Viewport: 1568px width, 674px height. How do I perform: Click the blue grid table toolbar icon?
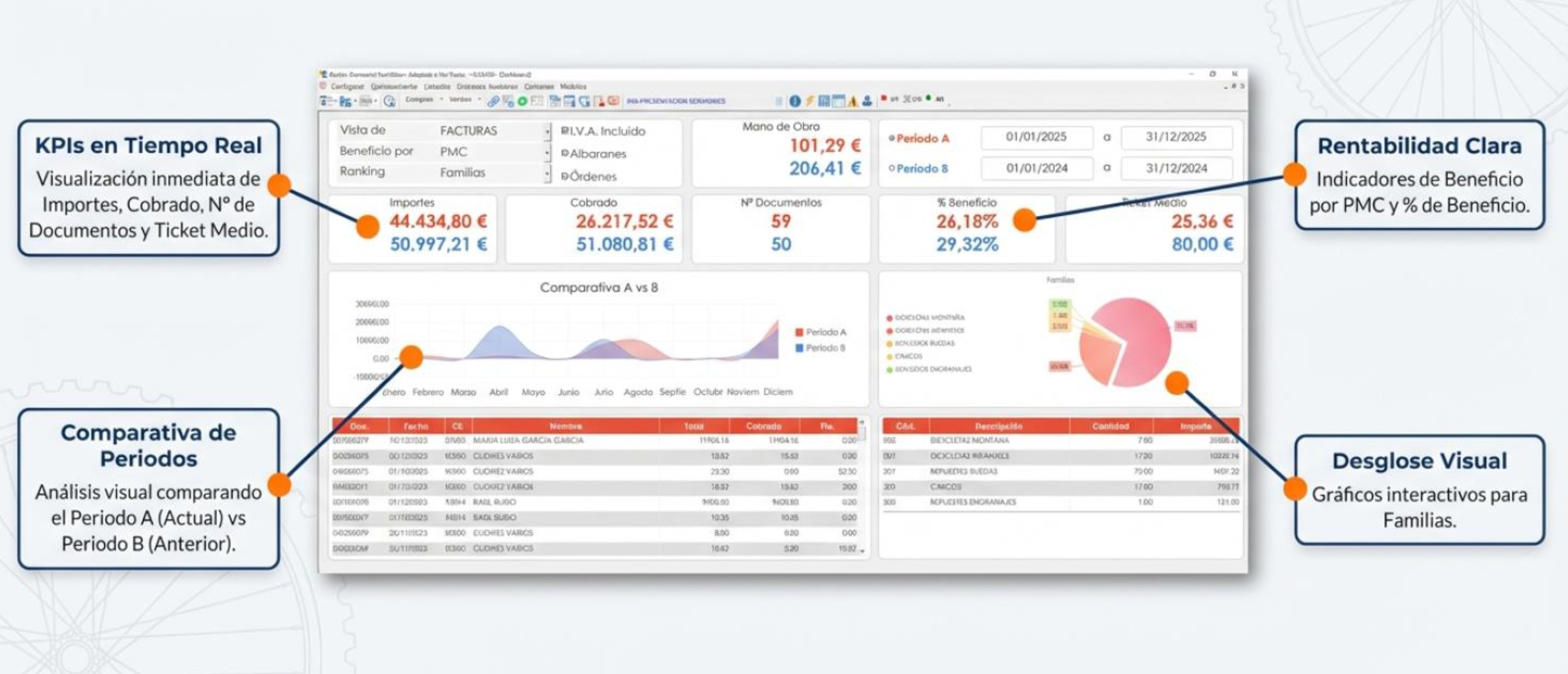pos(823,101)
